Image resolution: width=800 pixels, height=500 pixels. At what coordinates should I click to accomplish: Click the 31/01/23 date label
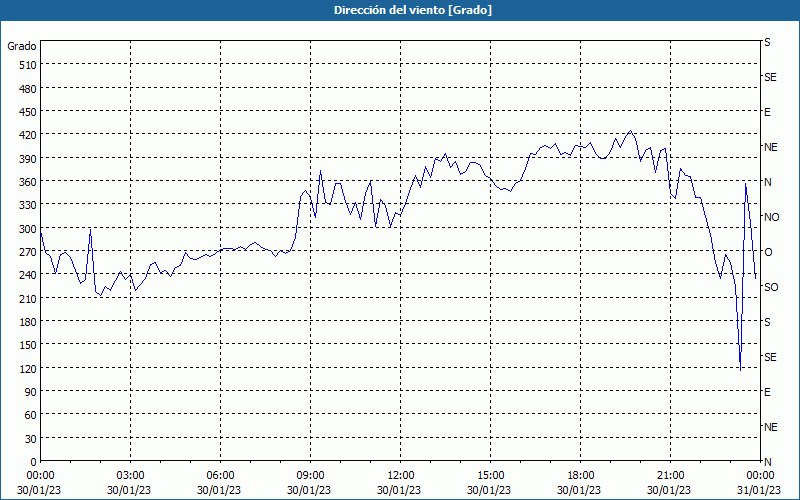tap(760, 490)
